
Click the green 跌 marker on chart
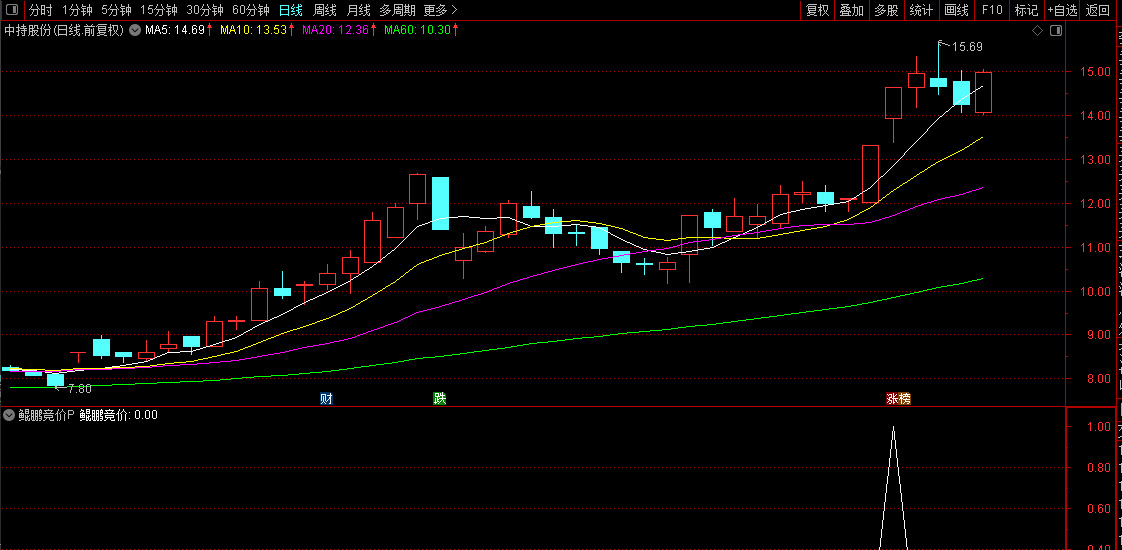click(x=439, y=399)
